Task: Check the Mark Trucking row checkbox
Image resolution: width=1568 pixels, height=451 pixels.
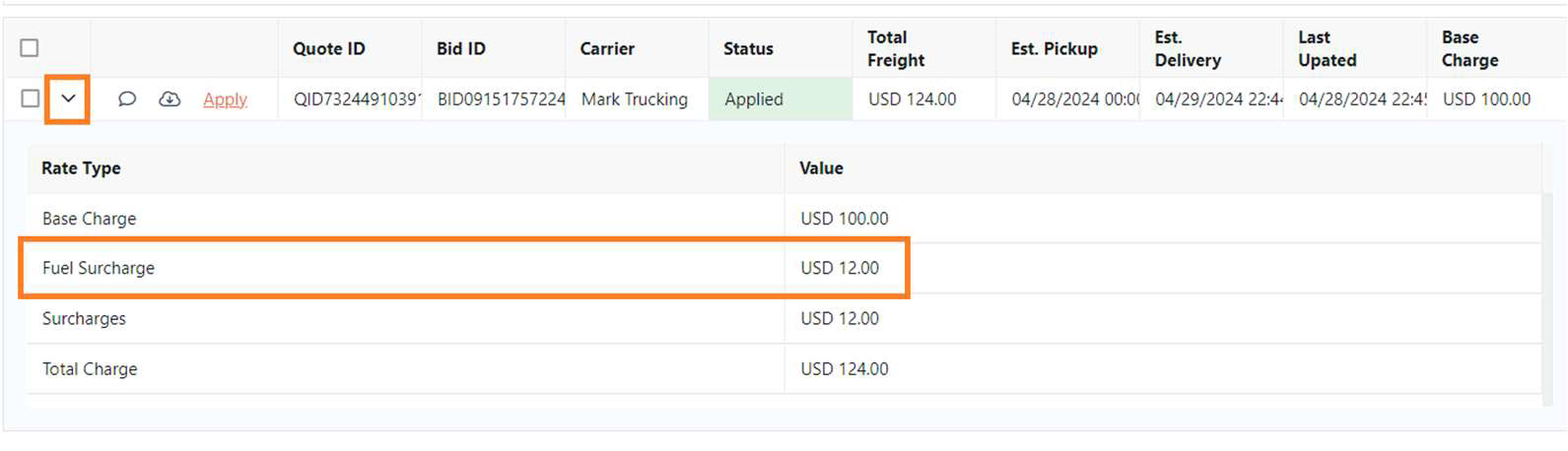Action: 30,98
